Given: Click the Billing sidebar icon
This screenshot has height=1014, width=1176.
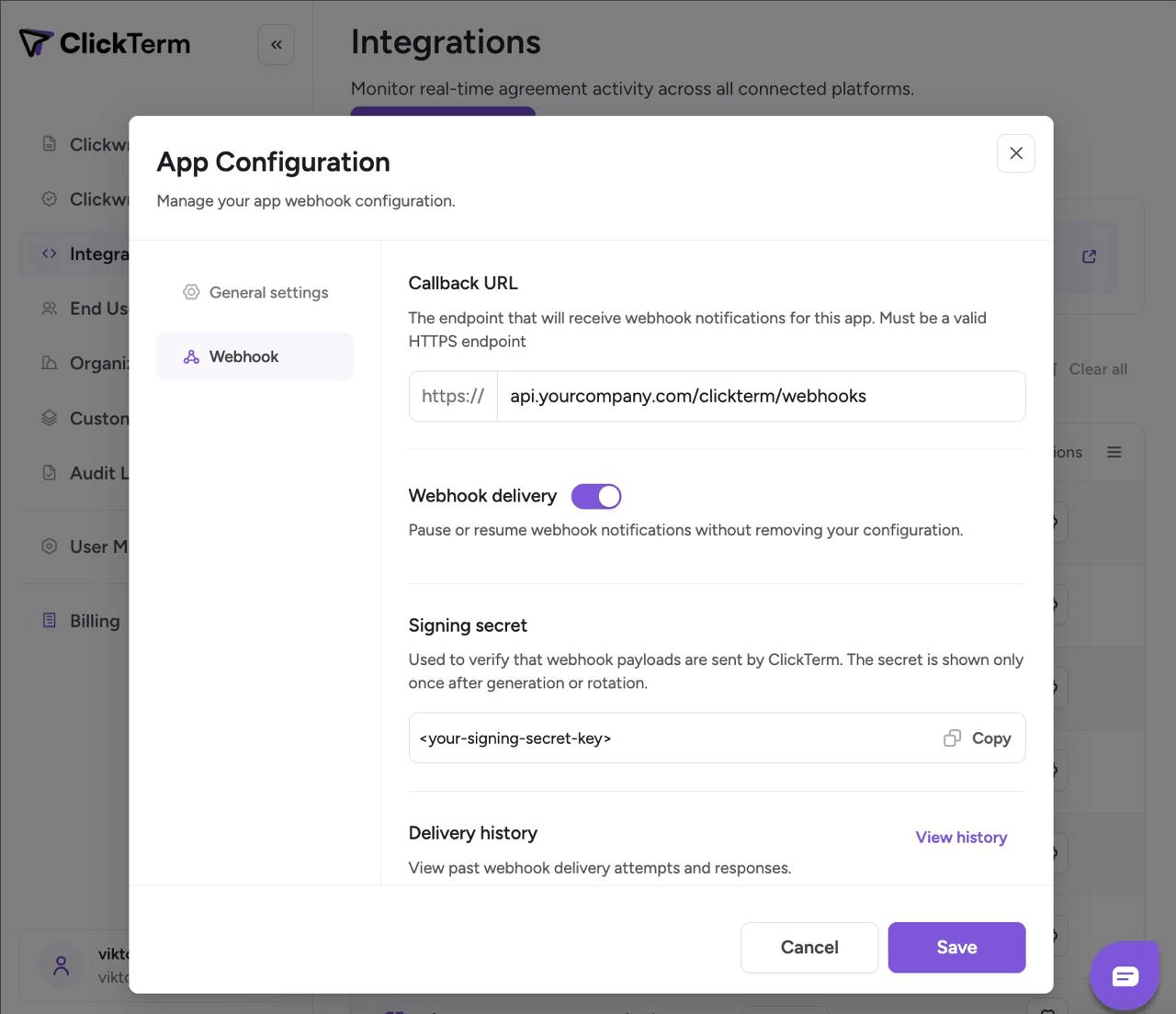Looking at the screenshot, I should coord(48,620).
